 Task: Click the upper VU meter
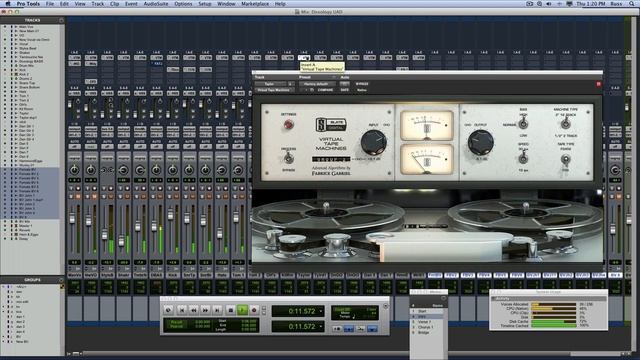[427, 124]
